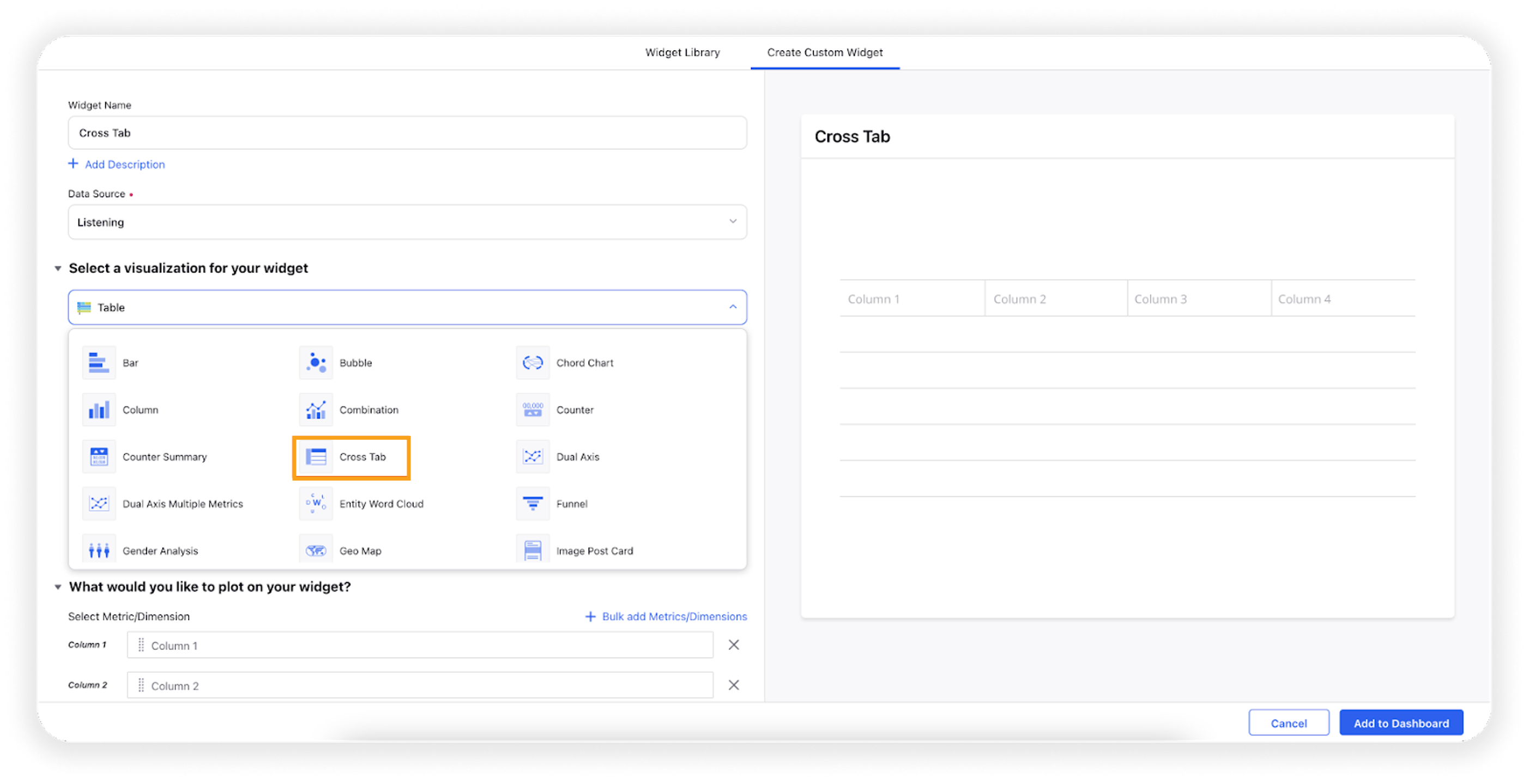Image resolution: width=1529 pixels, height=784 pixels.
Task: Click plus icon beside Bulk add Metrics/Dimensions
Action: click(590, 617)
